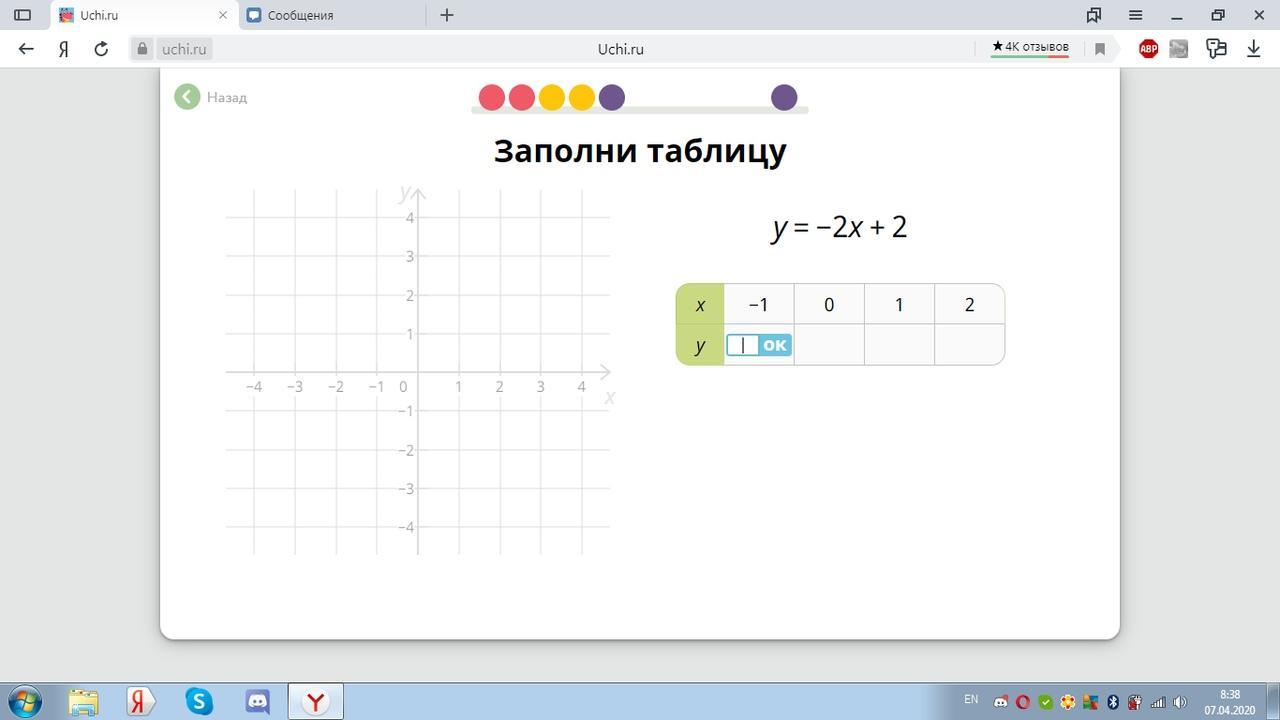Open the password manager key icon

point(1216,48)
